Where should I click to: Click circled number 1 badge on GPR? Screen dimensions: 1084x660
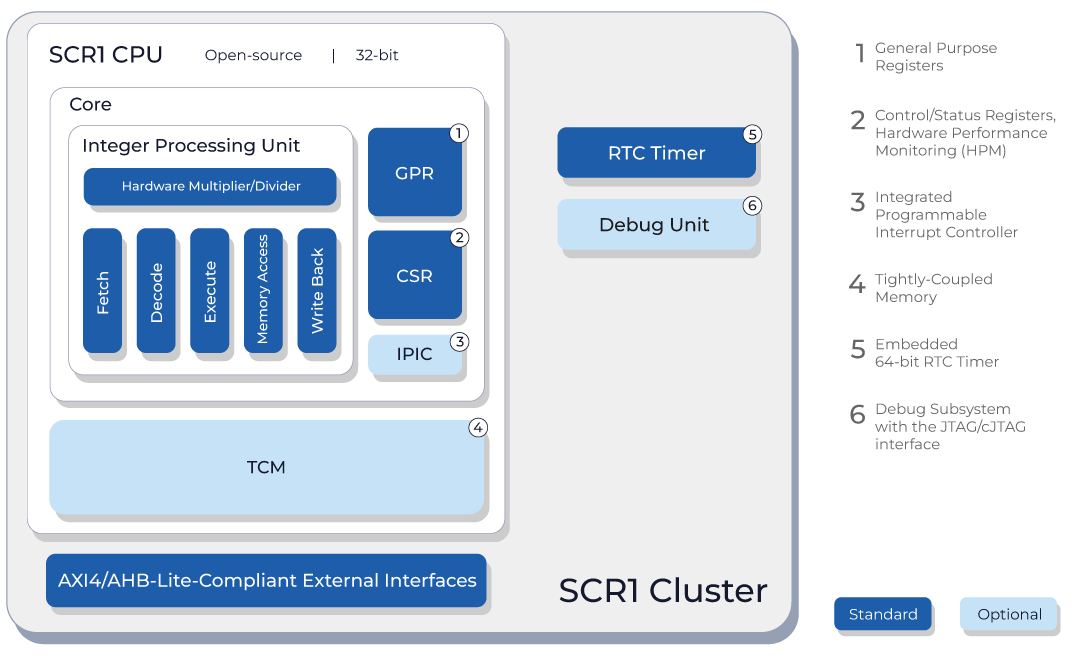[459, 133]
